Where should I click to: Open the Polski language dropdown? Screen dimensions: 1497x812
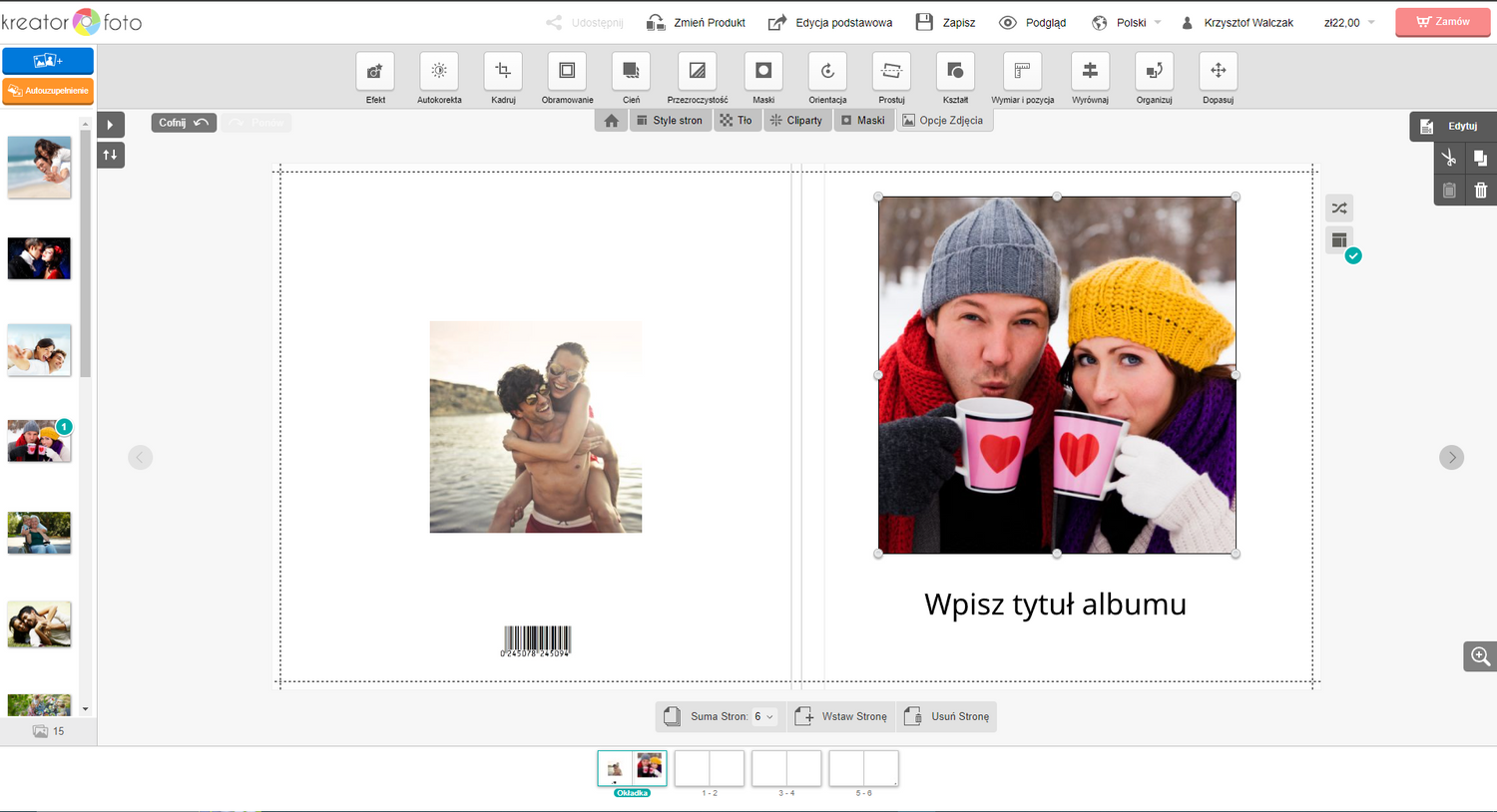(1127, 22)
